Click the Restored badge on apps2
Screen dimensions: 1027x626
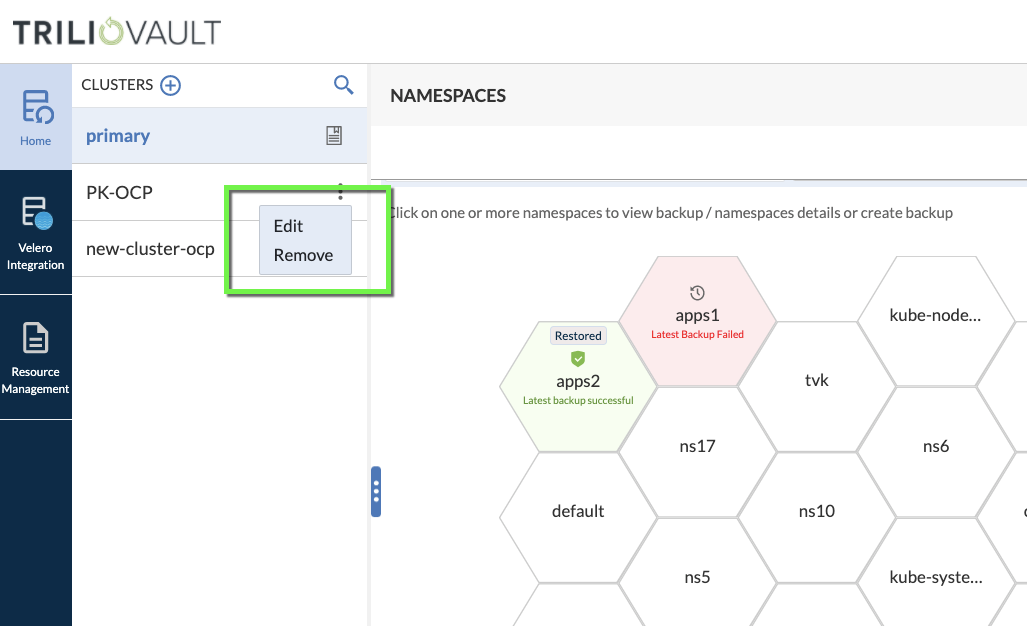point(578,336)
